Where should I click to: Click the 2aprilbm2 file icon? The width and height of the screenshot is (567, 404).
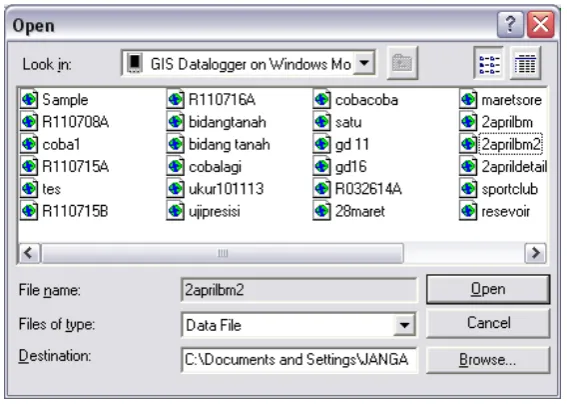pyautogui.click(x=468, y=144)
